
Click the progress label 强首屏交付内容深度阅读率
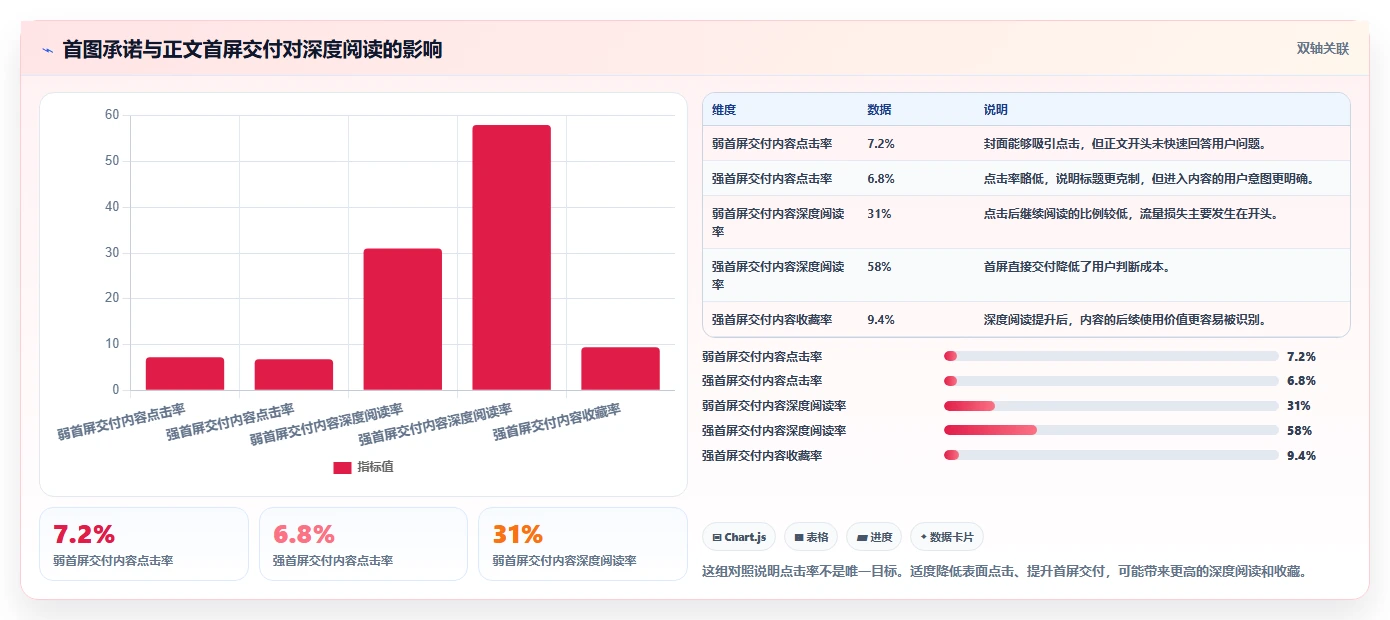[774, 431]
